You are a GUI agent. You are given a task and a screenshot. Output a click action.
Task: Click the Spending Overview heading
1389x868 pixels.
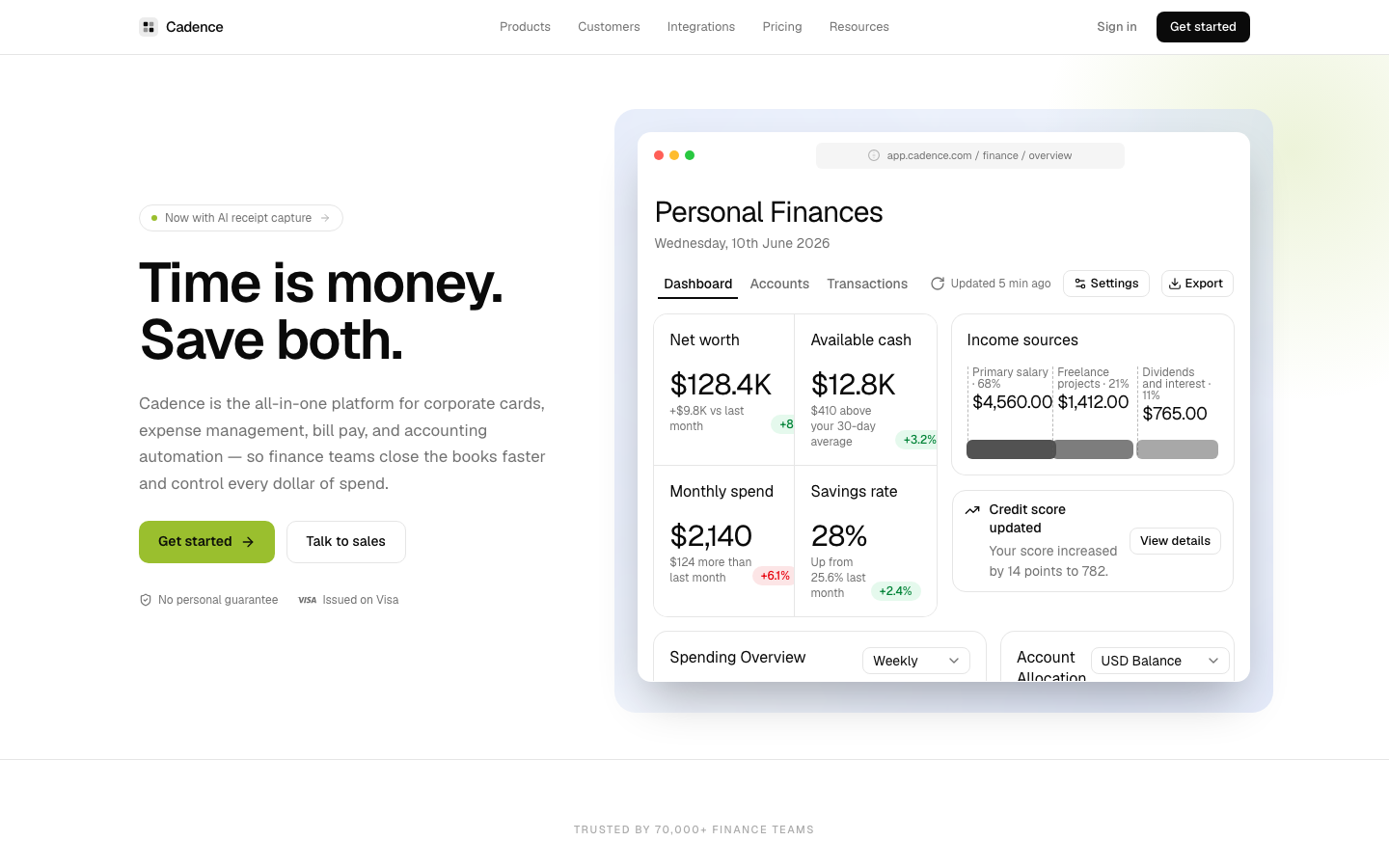737,657
